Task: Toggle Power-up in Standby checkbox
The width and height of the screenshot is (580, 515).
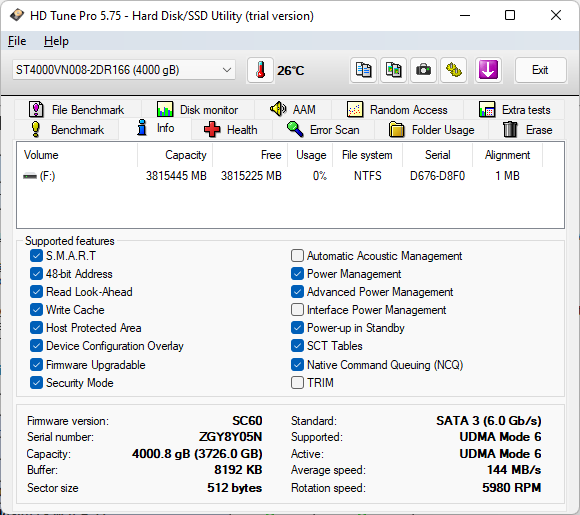Action: [x=297, y=328]
